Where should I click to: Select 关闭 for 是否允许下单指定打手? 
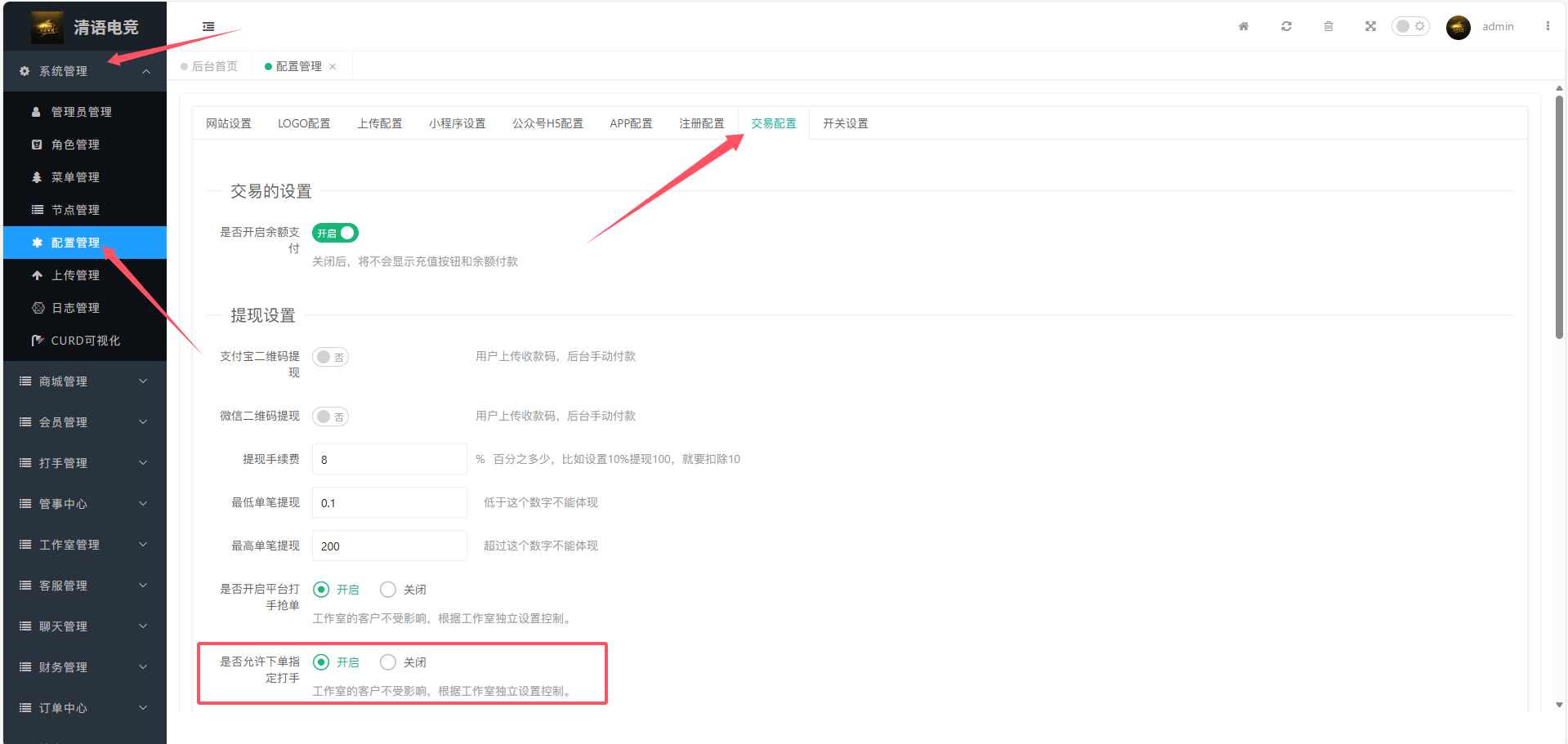[x=388, y=662]
